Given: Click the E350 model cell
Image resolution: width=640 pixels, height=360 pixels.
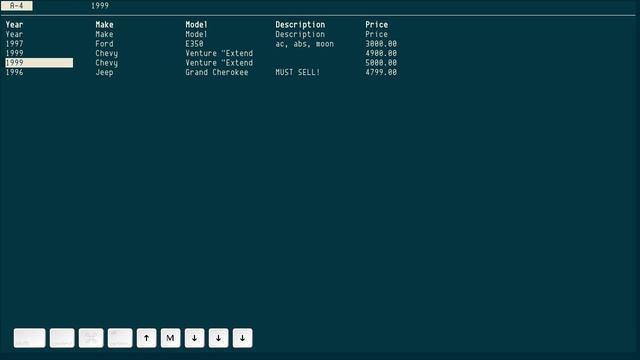Looking at the screenshot, I should pos(194,44).
